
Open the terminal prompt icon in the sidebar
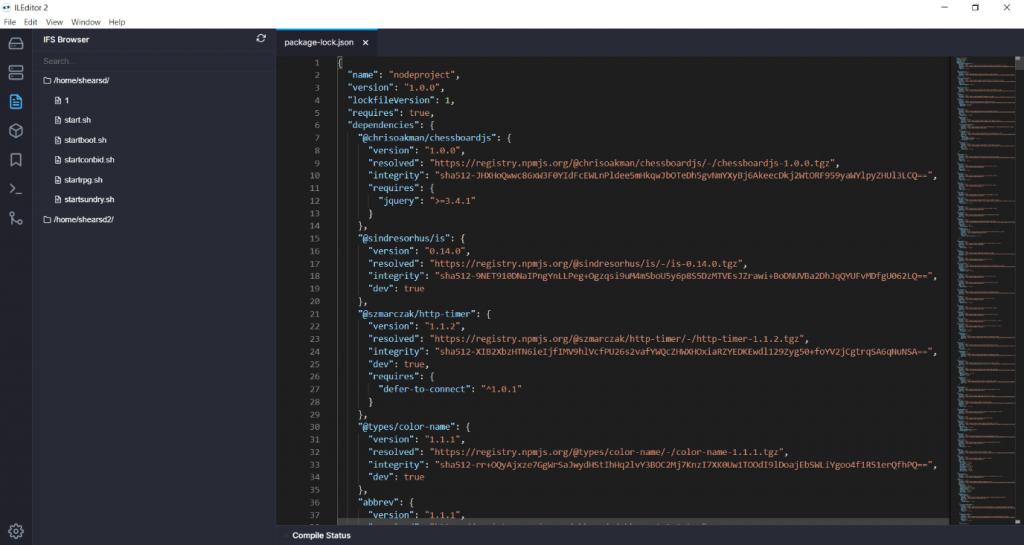15,189
